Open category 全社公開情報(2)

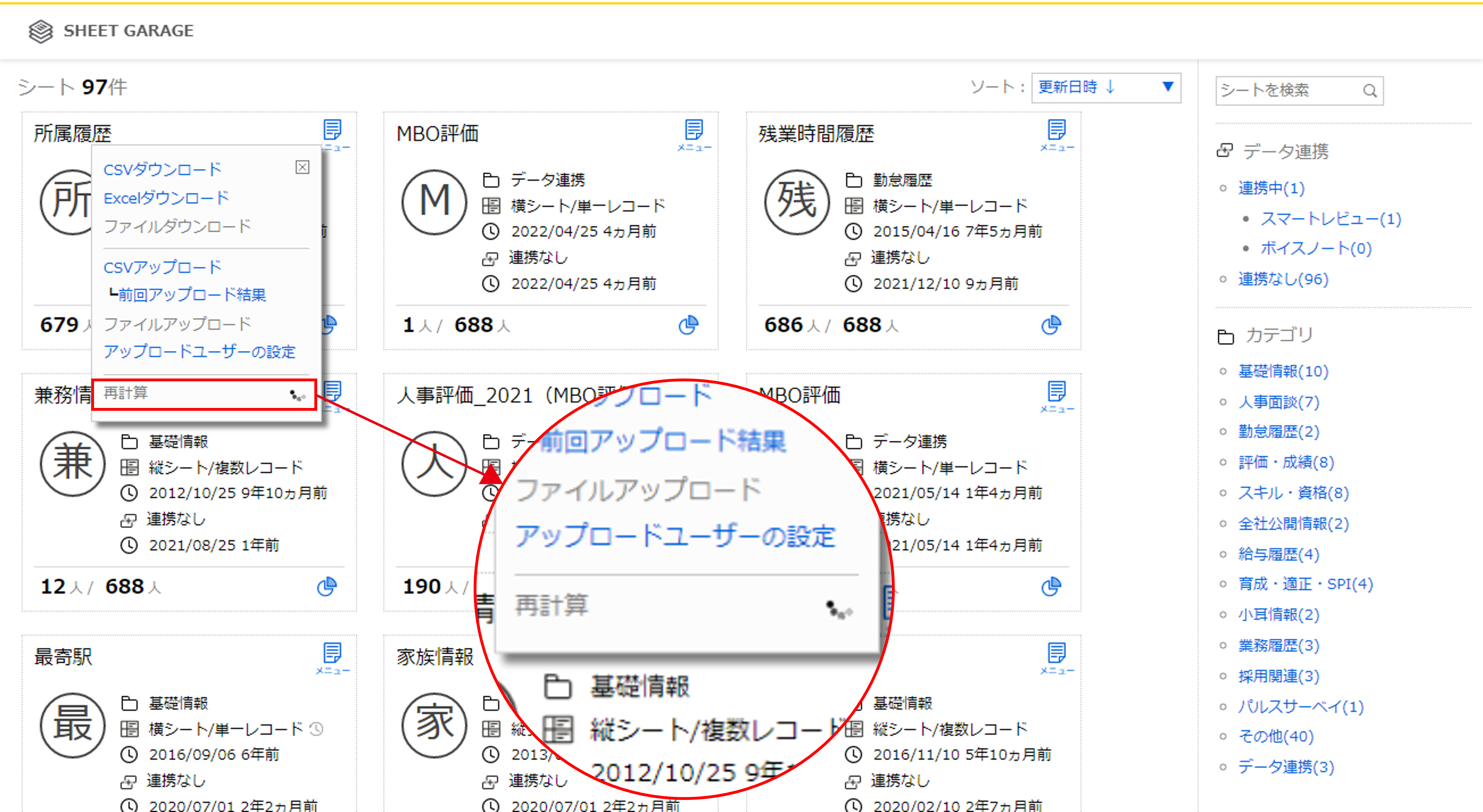coord(1294,524)
